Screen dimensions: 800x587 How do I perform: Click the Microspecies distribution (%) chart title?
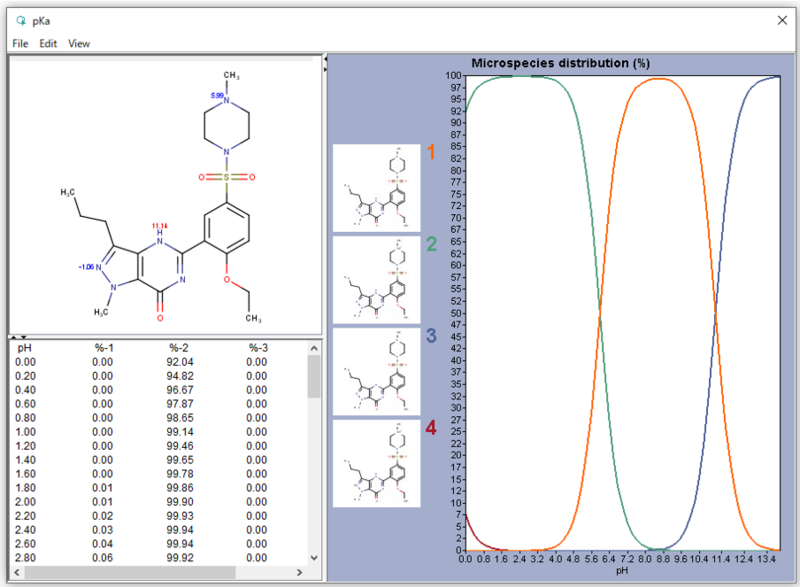[x=560, y=63]
